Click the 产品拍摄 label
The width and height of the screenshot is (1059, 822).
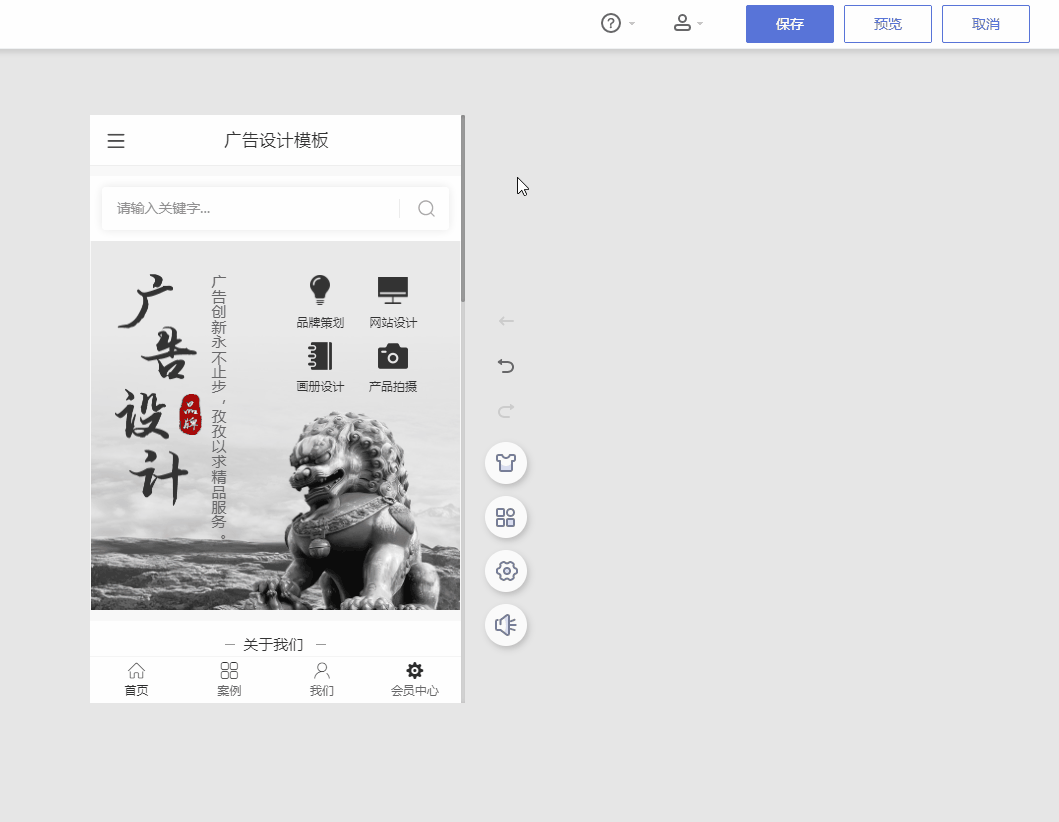tap(393, 386)
